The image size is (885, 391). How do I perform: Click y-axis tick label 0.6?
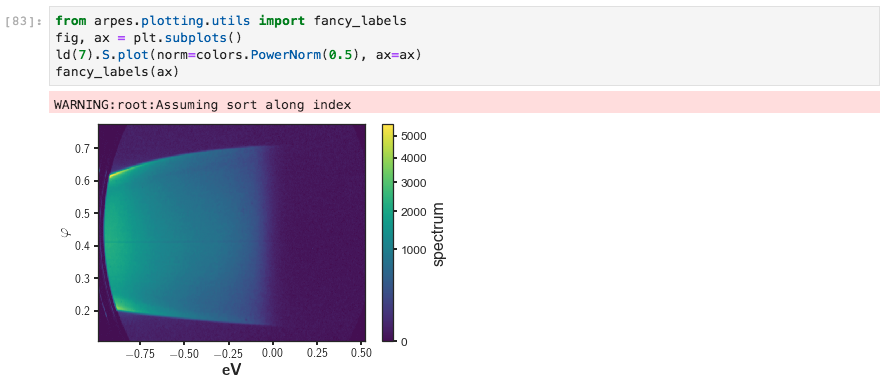[82, 181]
